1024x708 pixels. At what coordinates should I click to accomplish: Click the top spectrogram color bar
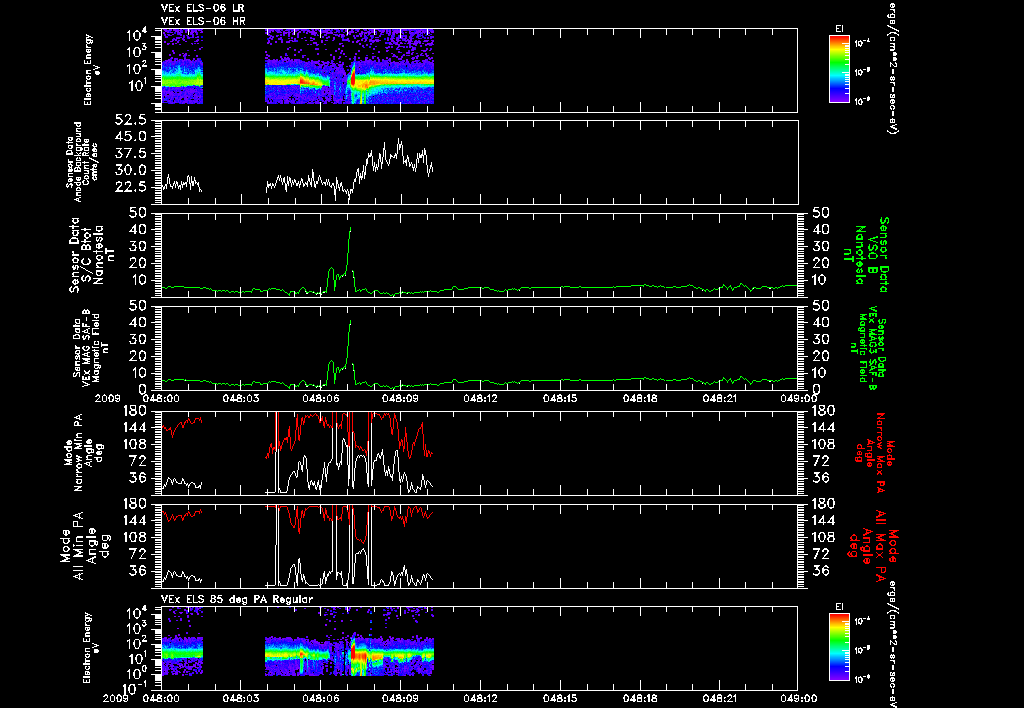pyautogui.click(x=839, y=69)
